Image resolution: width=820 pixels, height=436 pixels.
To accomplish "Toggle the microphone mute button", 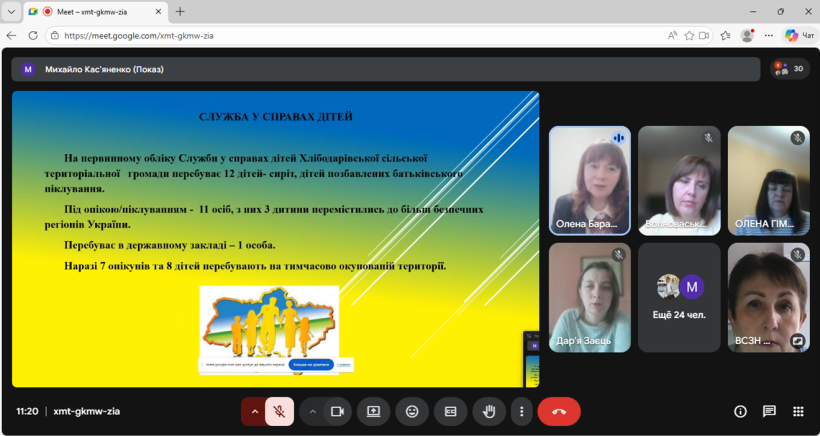I will point(279,411).
